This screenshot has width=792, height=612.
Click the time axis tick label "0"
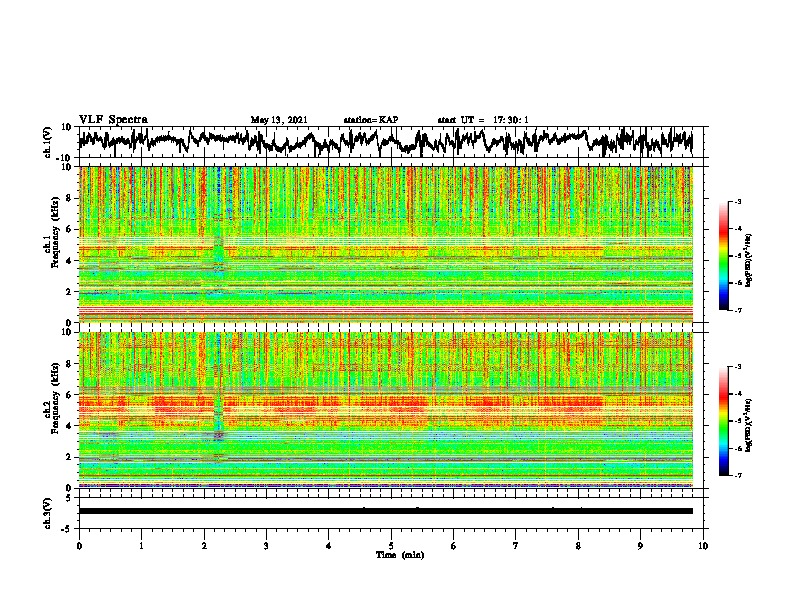79,546
